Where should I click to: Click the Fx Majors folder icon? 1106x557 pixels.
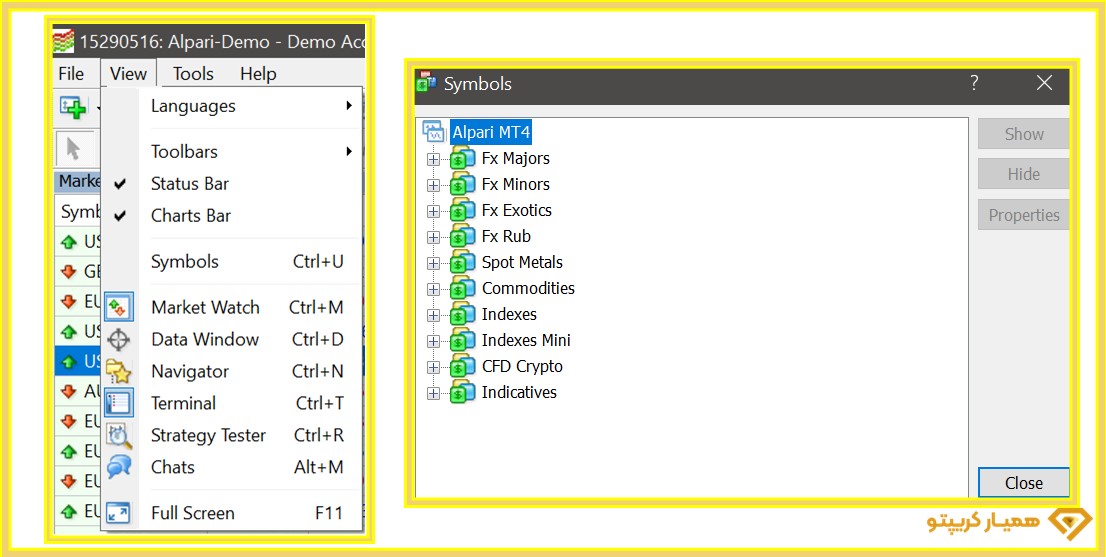click(x=463, y=159)
